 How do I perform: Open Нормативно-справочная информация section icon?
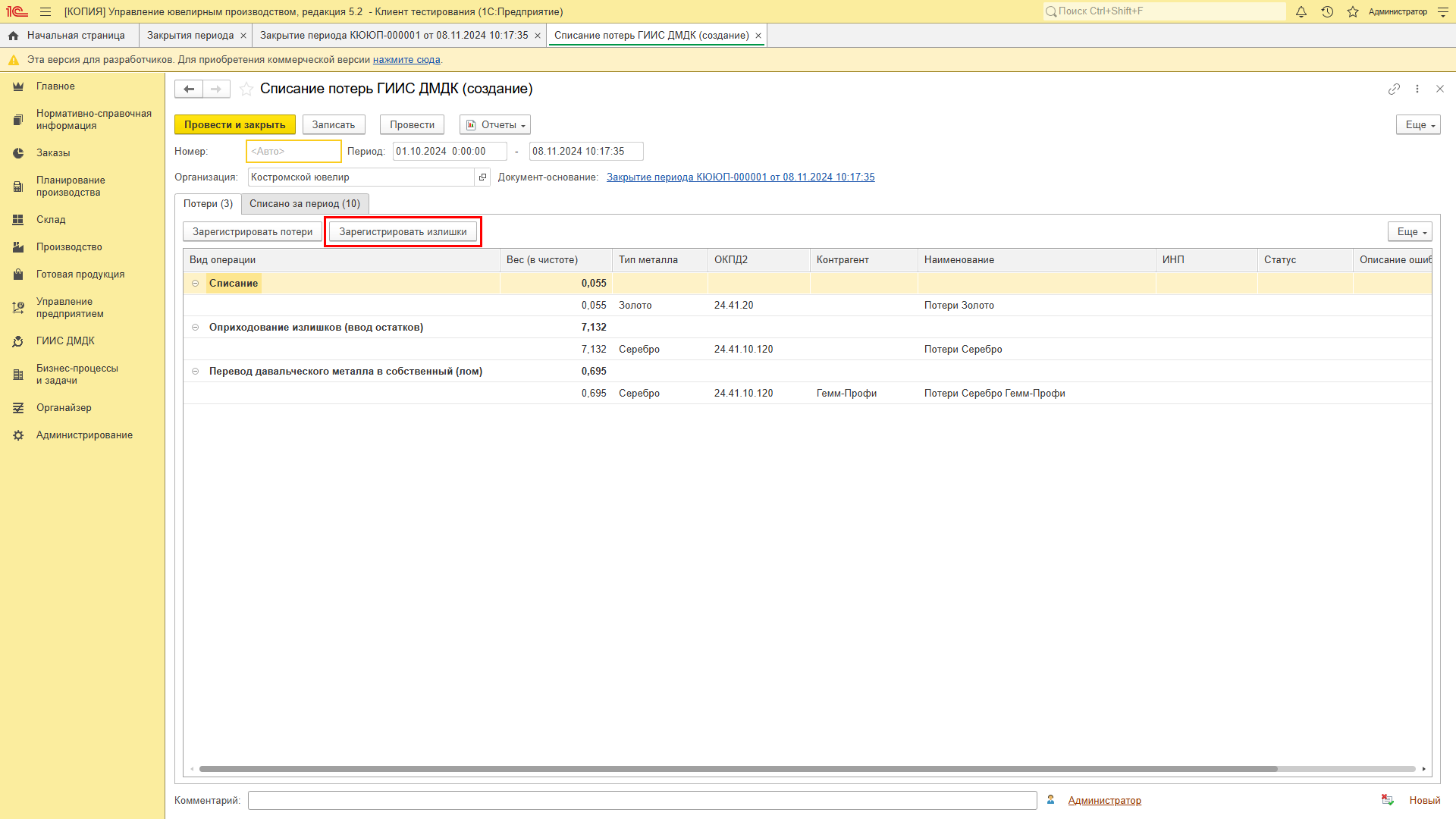tap(18, 120)
